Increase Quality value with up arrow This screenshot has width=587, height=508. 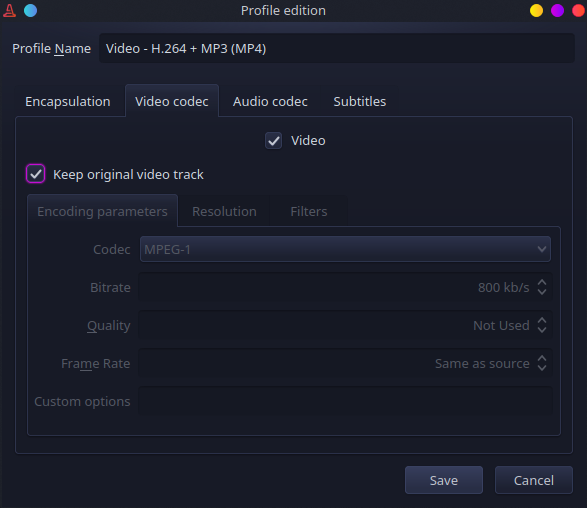[542, 320]
